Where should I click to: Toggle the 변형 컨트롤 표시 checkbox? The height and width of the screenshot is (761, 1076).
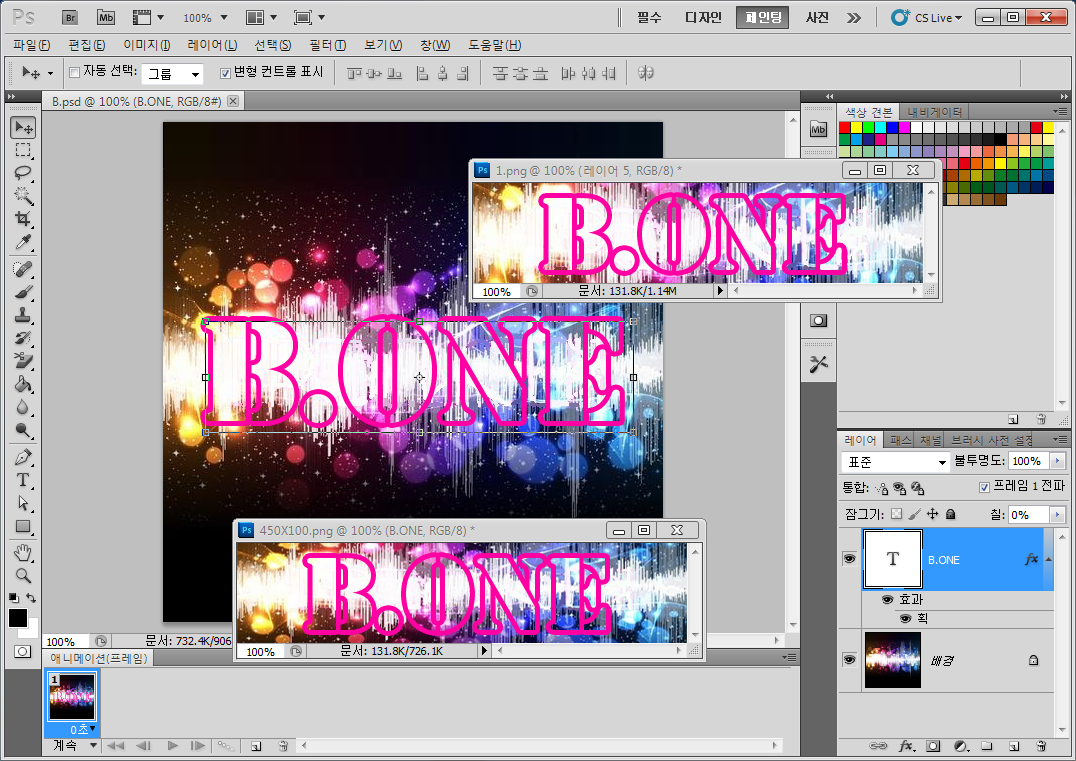tap(225, 73)
